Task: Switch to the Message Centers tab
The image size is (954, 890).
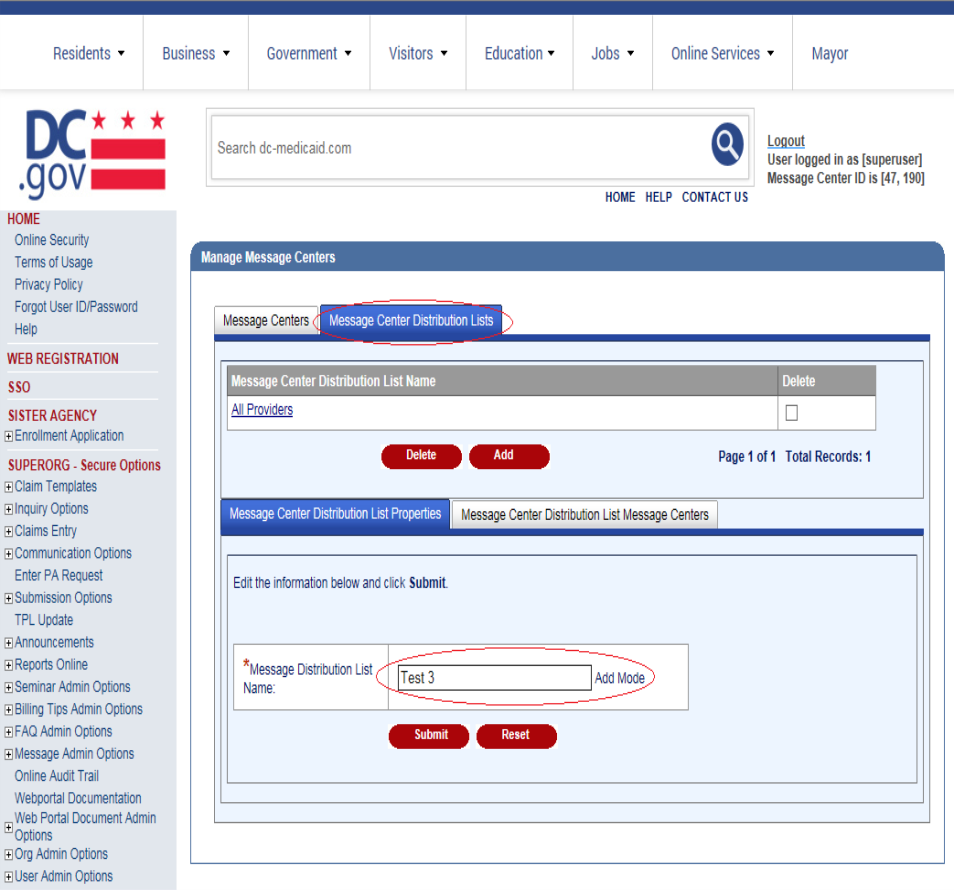Action: 266,321
